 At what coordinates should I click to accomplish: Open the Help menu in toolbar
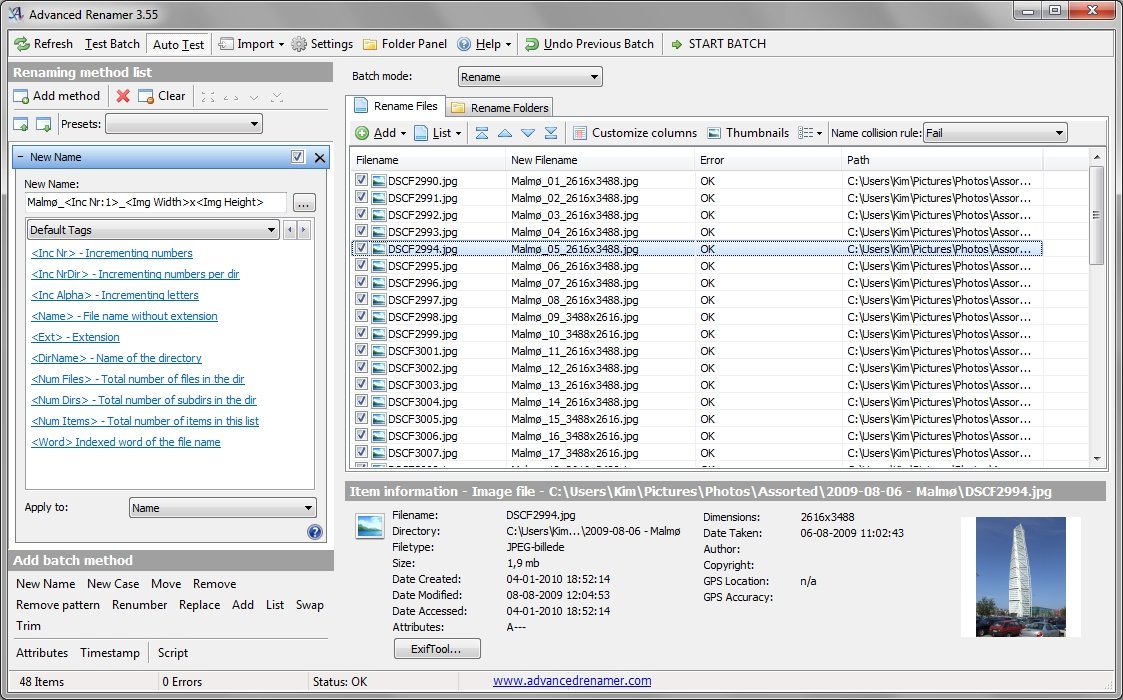[x=486, y=44]
